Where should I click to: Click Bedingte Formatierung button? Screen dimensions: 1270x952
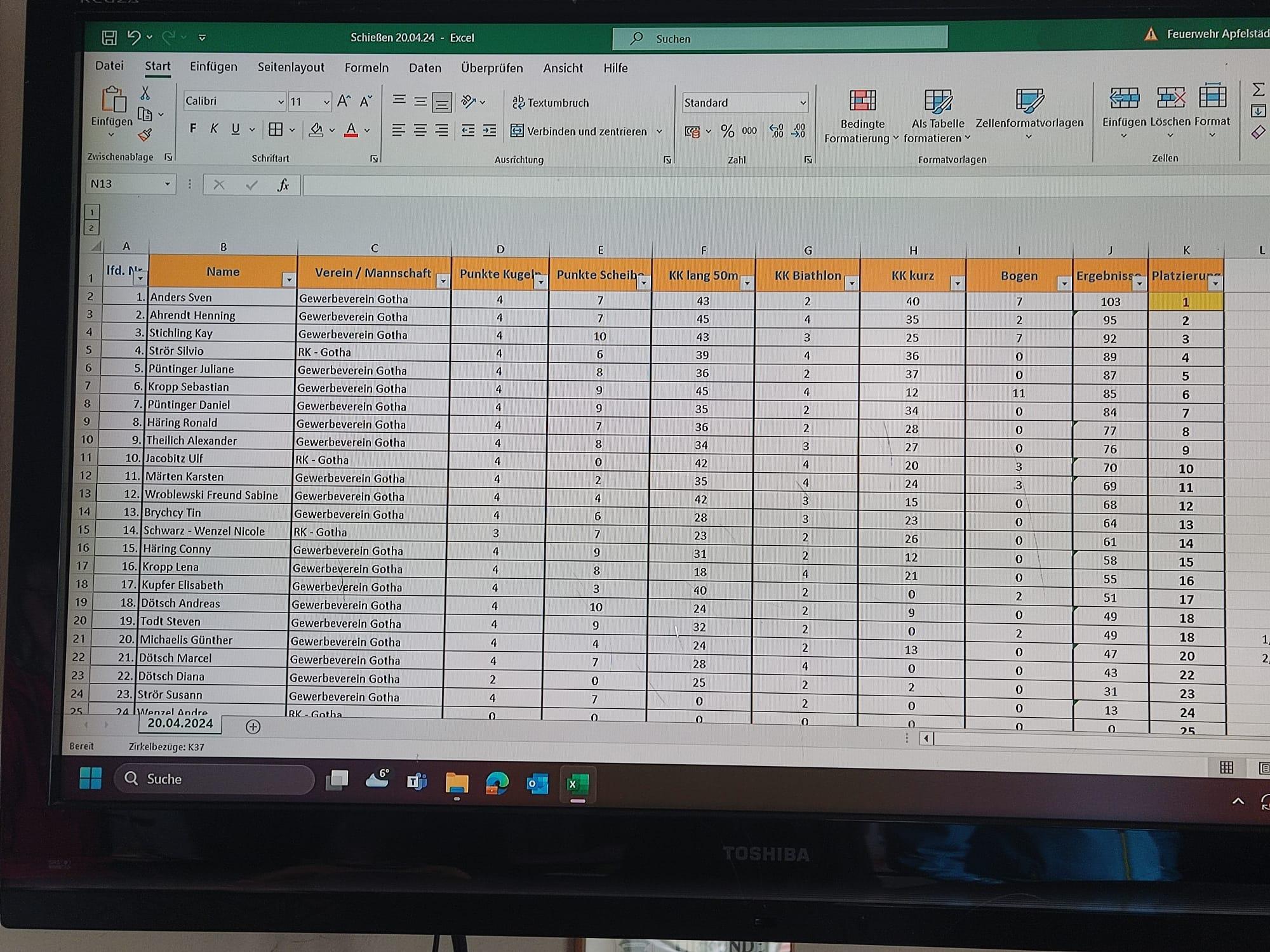pyautogui.click(x=862, y=117)
